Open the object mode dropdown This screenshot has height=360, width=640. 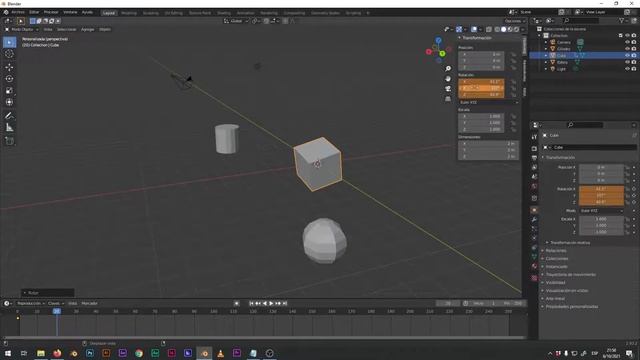22,29
